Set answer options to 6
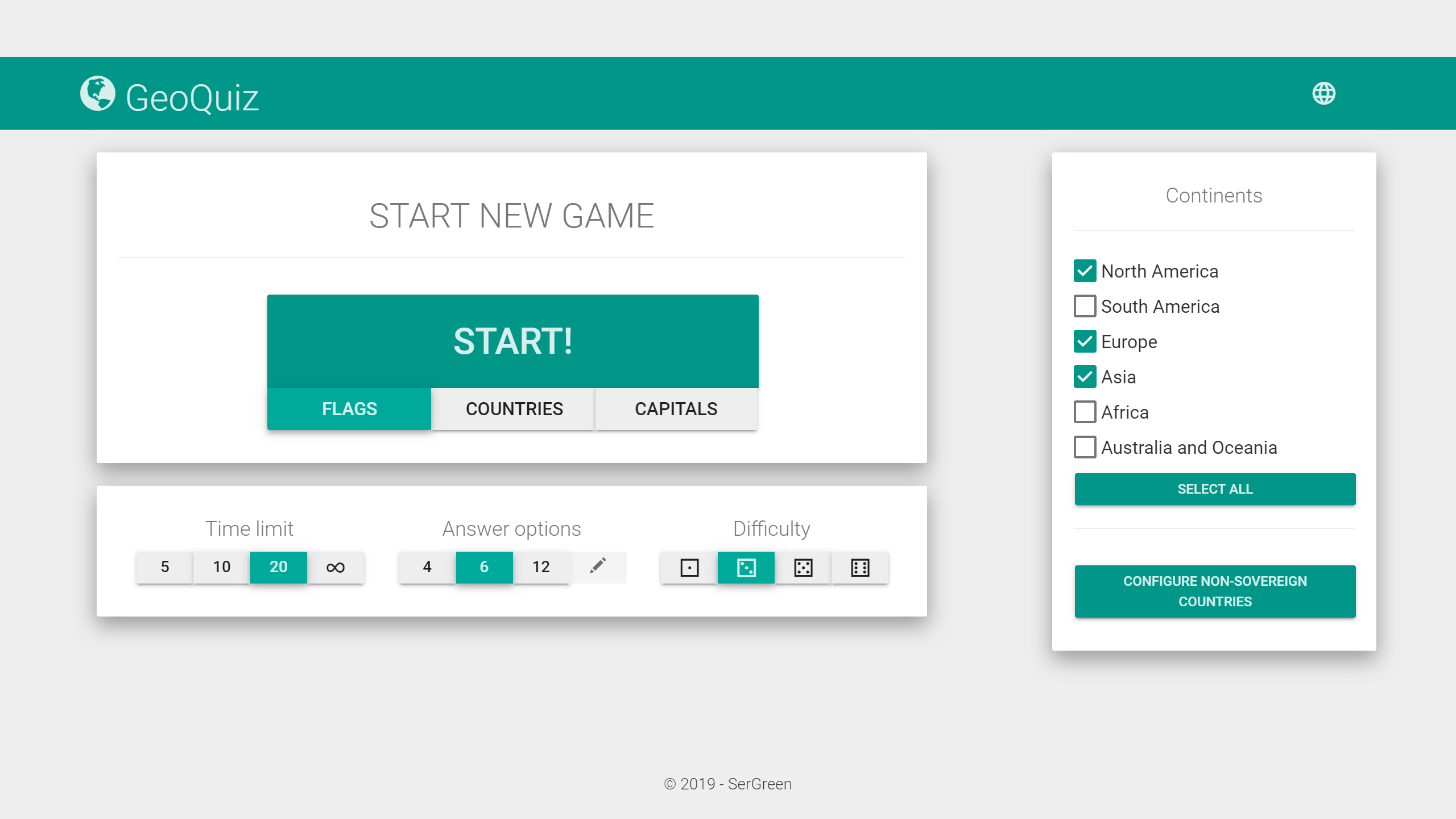This screenshot has height=819, width=1456. [x=484, y=567]
